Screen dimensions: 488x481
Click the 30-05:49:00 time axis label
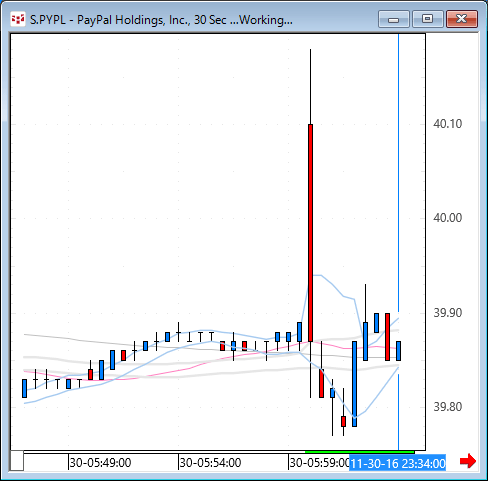pos(100,463)
